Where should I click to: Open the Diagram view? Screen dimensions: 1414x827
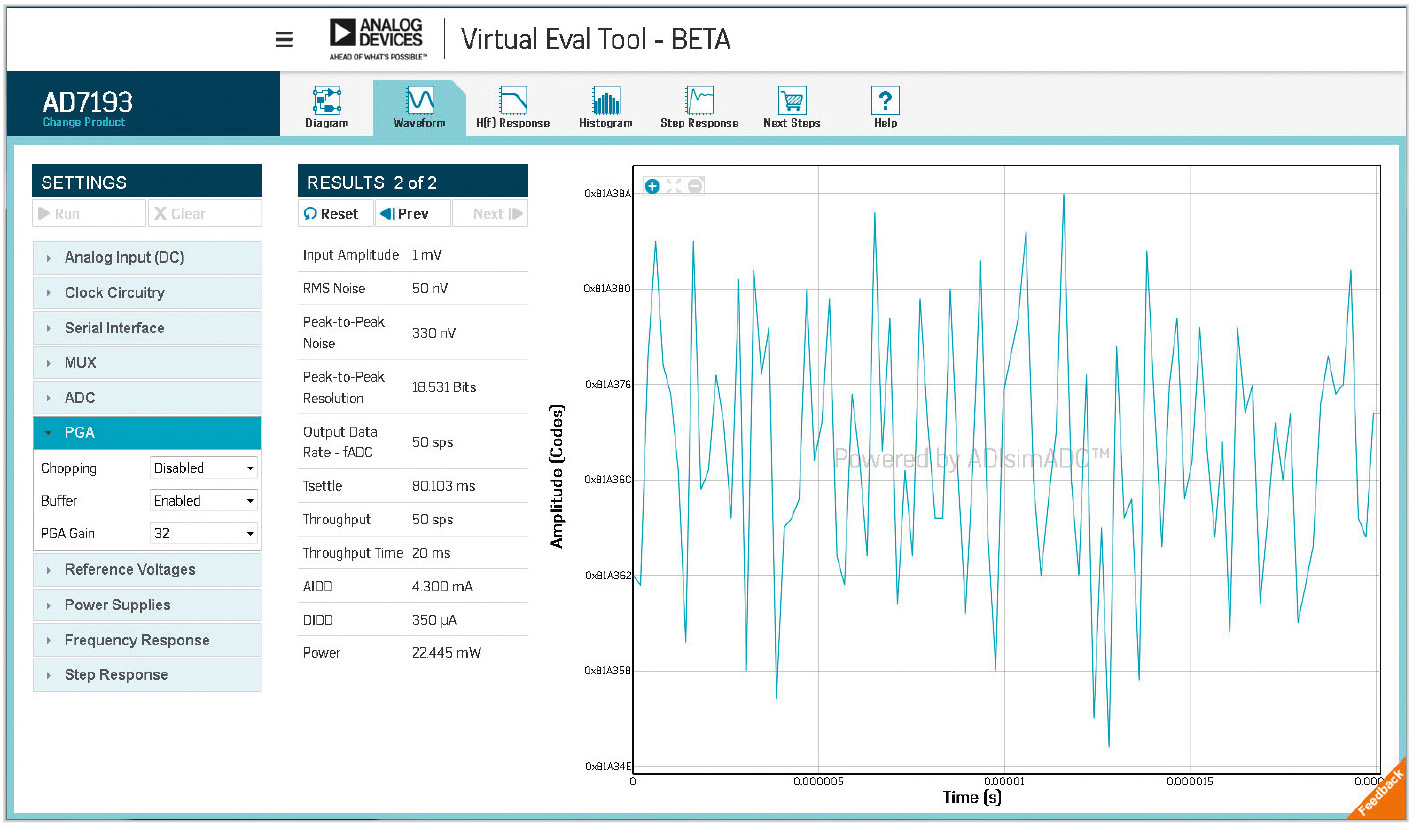(326, 108)
